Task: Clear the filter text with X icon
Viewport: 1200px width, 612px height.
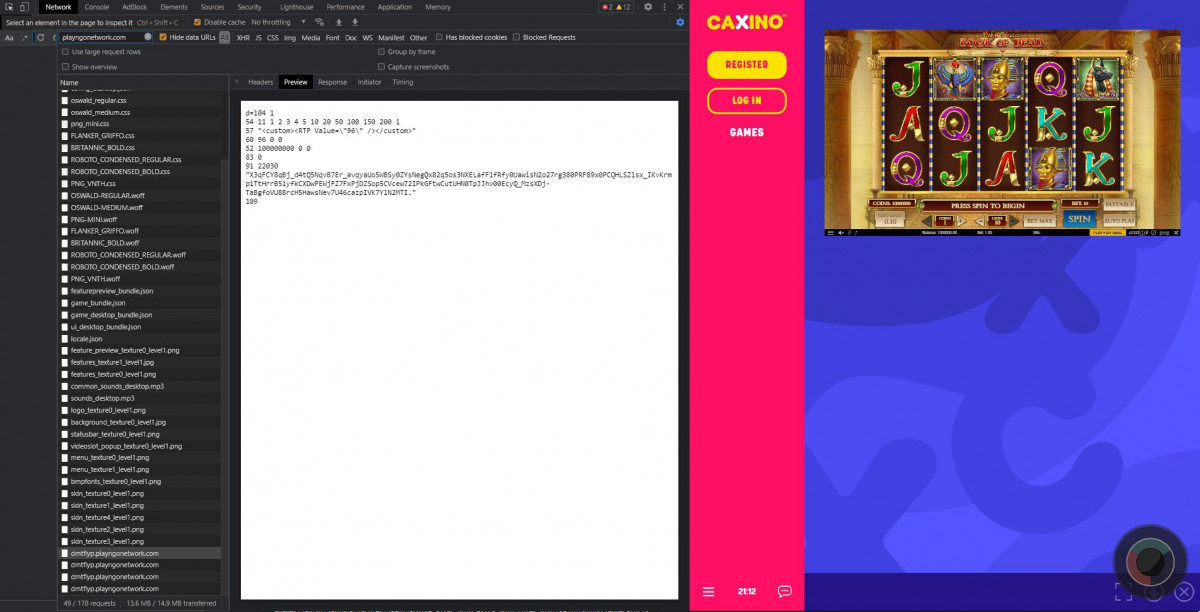Action: pyautogui.click(x=148, y=37)
